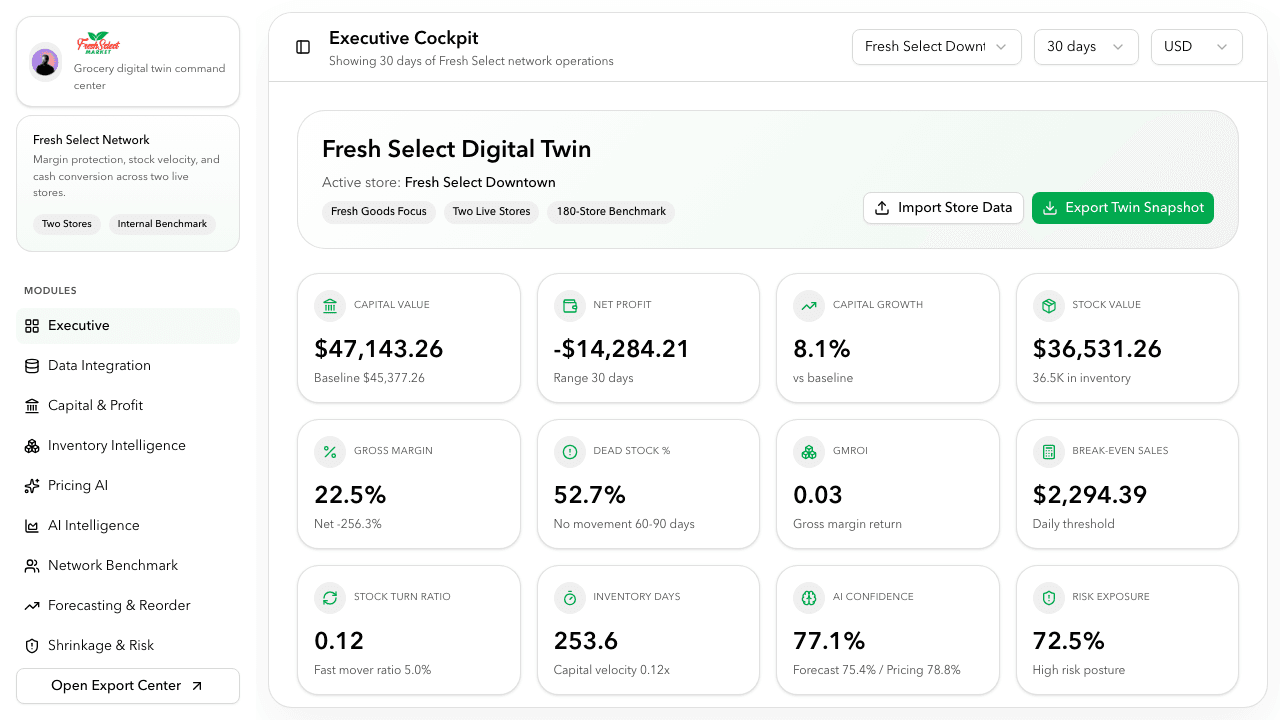Click the Shrinkage & Risk shield icon
The width and height of the screenshot is (1280, 720).
31,645
